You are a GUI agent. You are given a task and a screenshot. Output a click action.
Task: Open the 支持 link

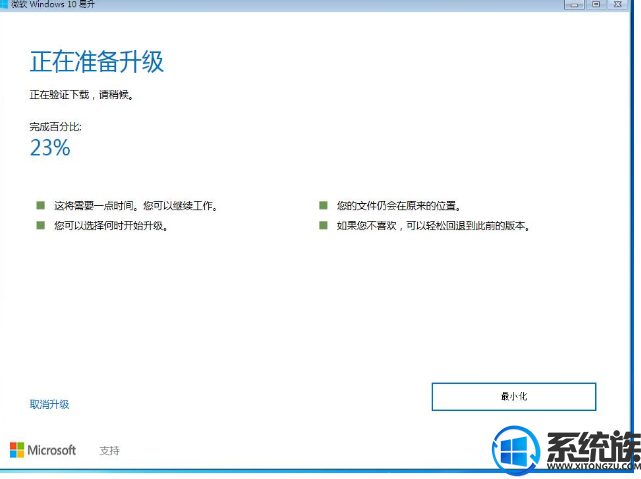pyautogui.click(x=110, y=450)
